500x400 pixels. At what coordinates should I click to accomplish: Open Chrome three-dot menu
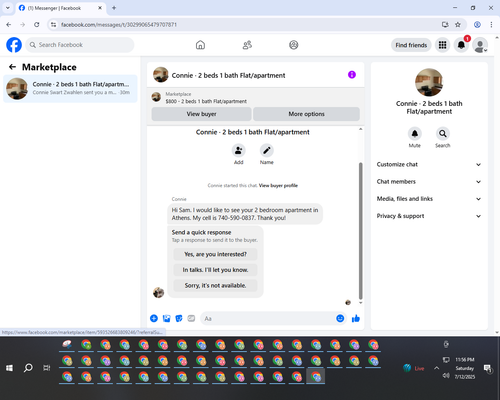coord(491,25)
